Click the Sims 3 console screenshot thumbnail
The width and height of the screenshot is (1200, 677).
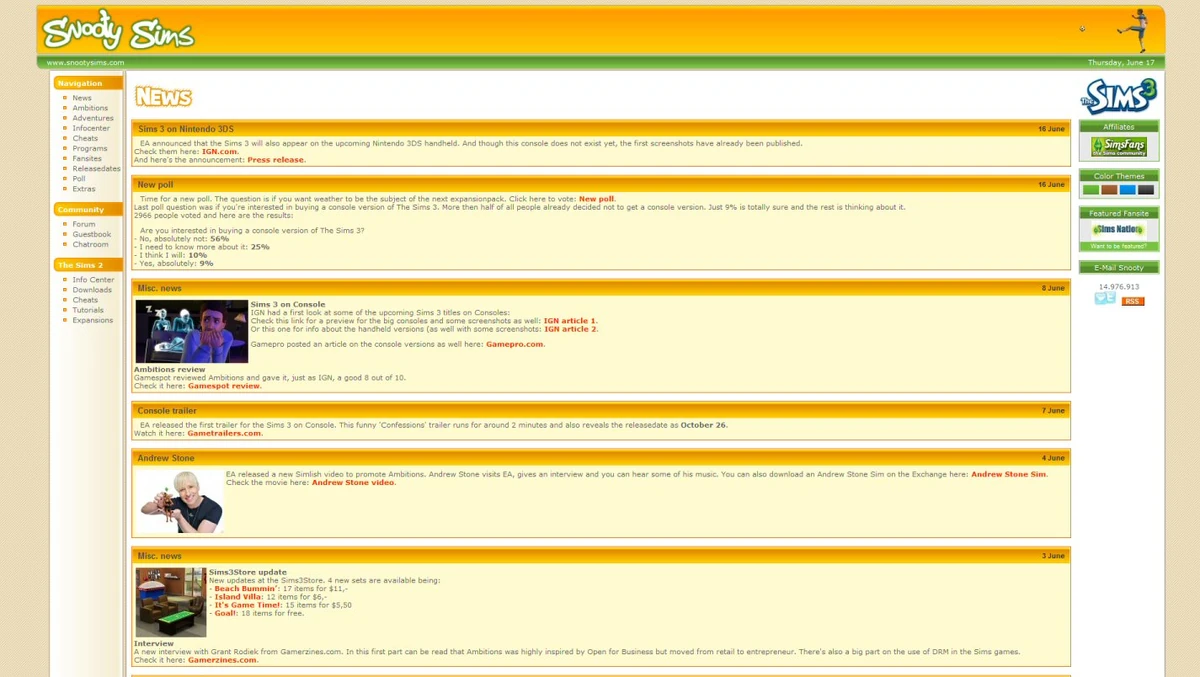192,331
